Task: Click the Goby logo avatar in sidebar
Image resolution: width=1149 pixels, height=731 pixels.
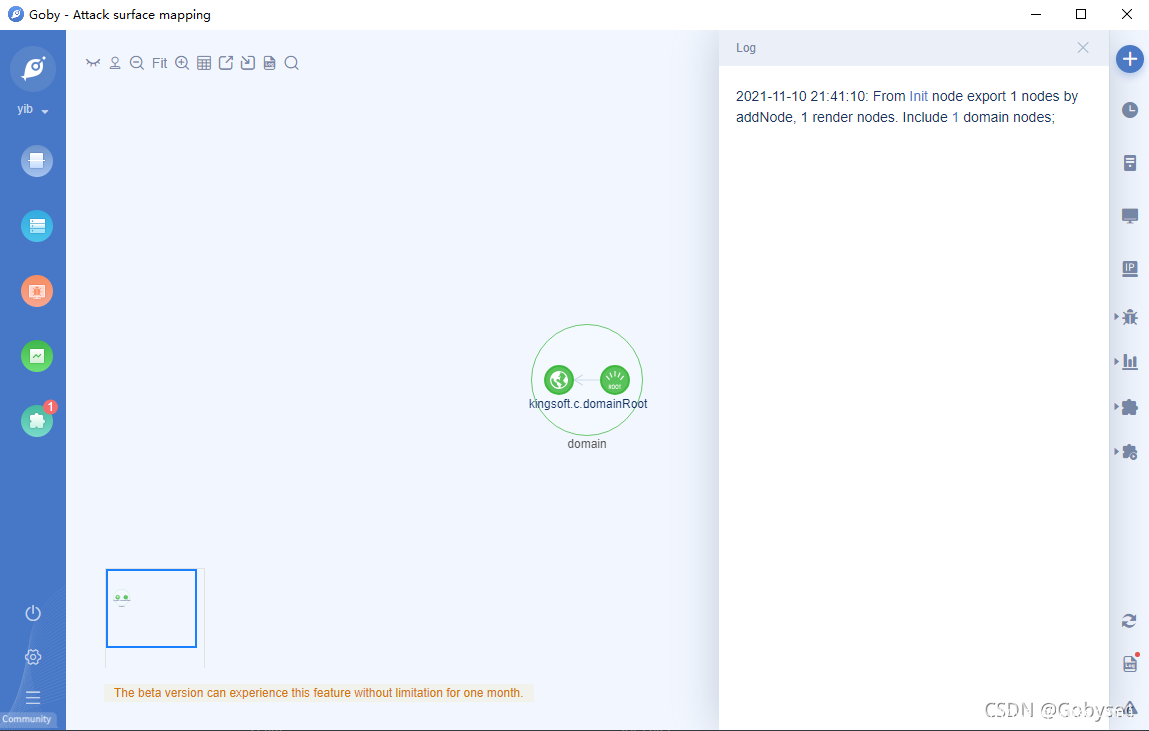Action: pyautogui.click(x=33, y=69)
